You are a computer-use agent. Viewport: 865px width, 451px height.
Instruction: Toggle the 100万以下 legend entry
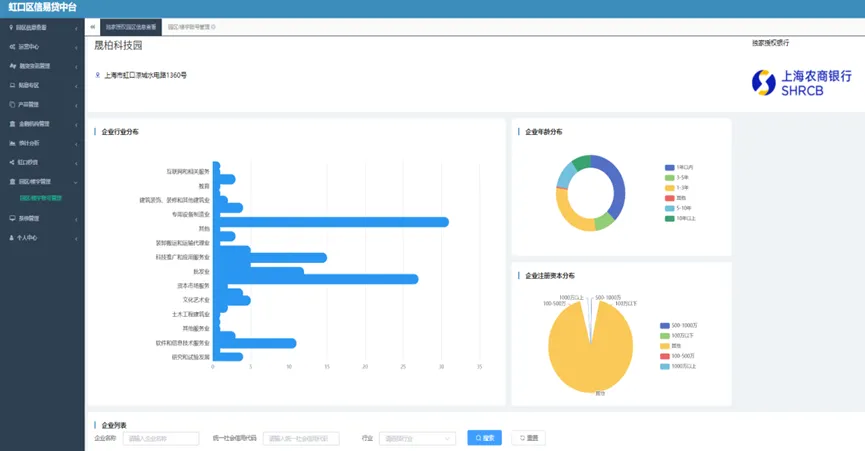[677, 336]
